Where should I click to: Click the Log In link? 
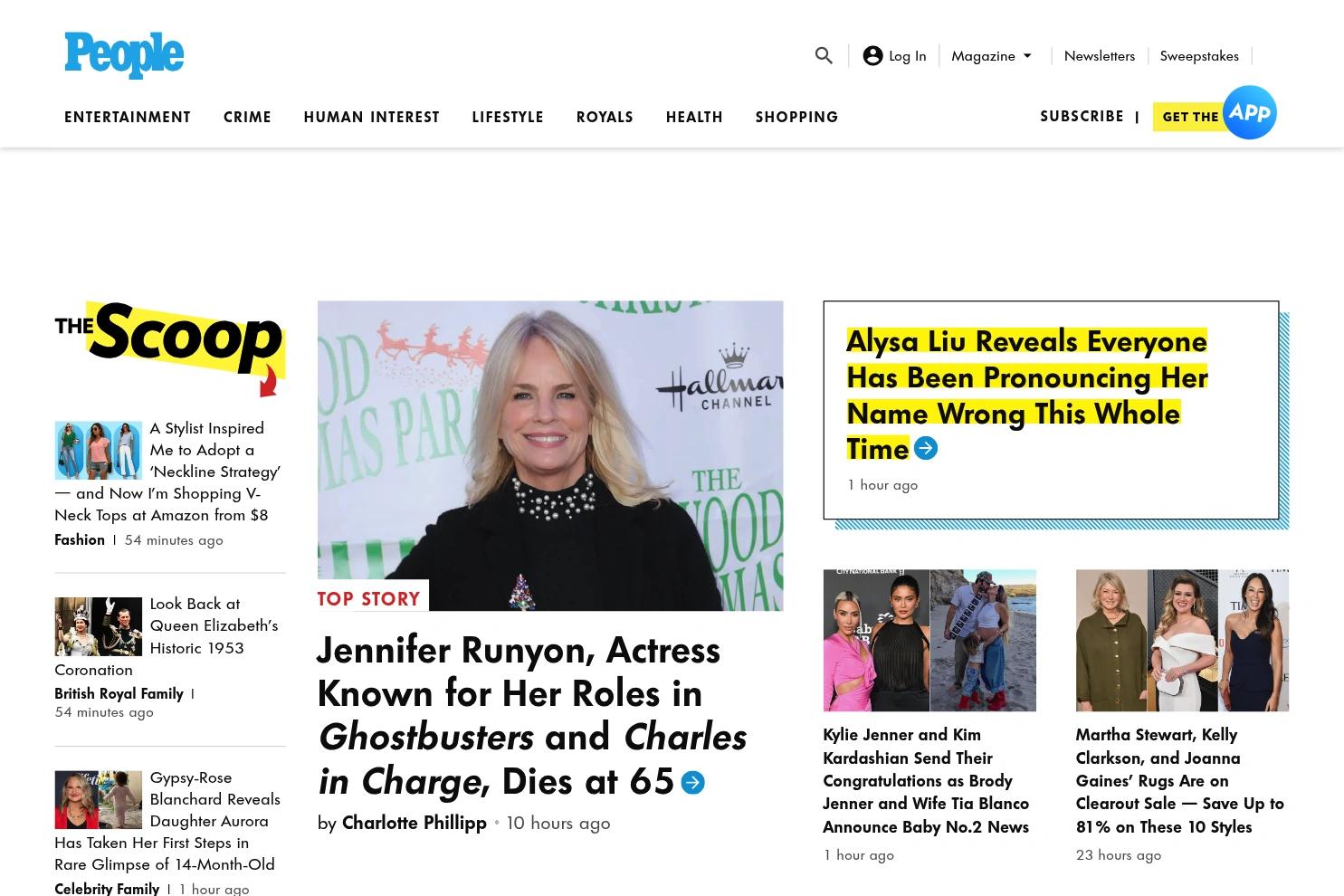click(907, 55)
